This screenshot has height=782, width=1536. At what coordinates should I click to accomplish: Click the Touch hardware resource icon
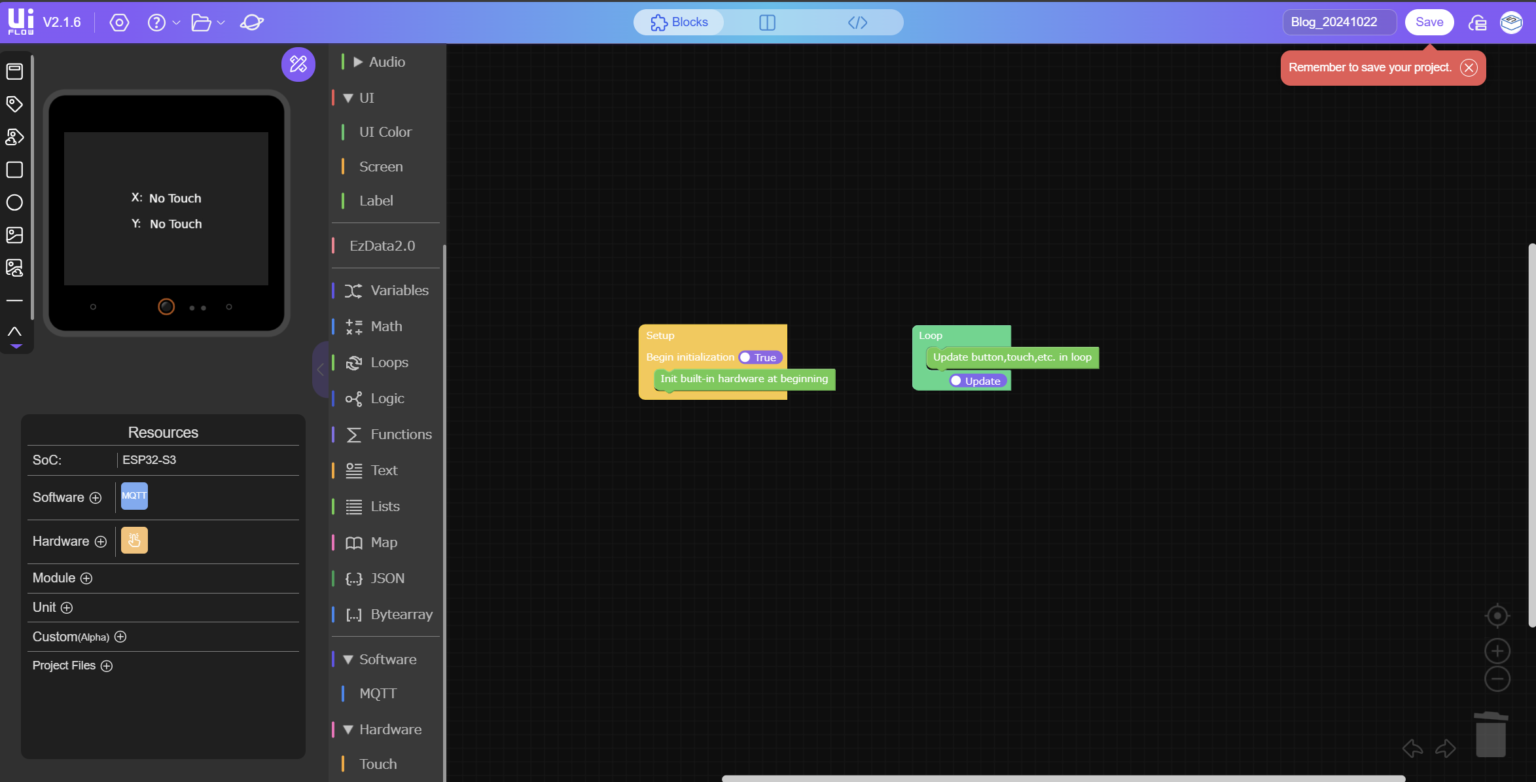(133, 540)
